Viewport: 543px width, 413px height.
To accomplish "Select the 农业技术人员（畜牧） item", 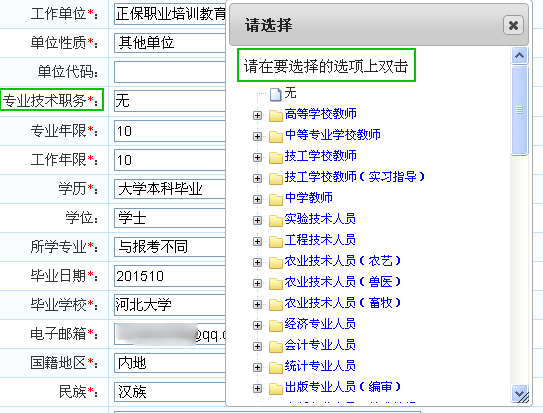I will click(x=342, y=303).
